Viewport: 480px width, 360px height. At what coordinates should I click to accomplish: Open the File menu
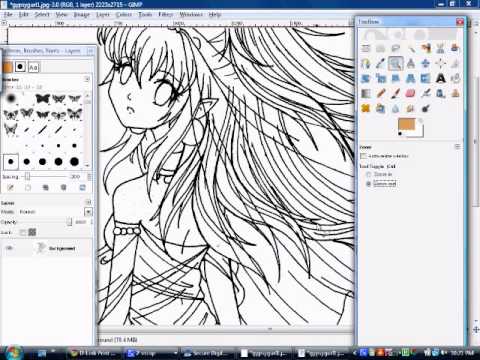[8, 15]
